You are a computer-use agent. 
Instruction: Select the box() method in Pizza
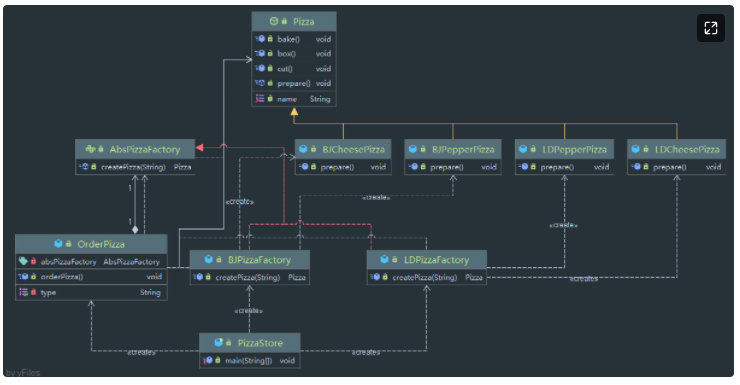coord(294,54)
